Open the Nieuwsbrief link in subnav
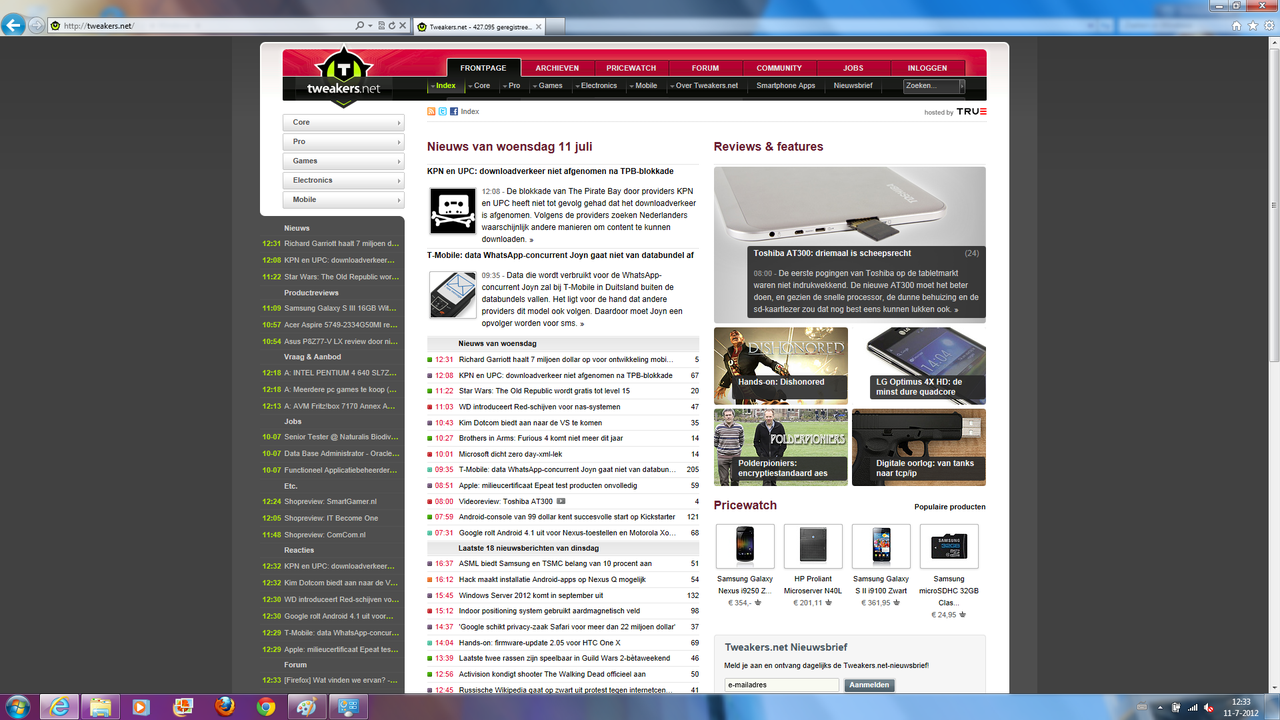This screenshot has width=1280, height=720. (x=853, y=86)
